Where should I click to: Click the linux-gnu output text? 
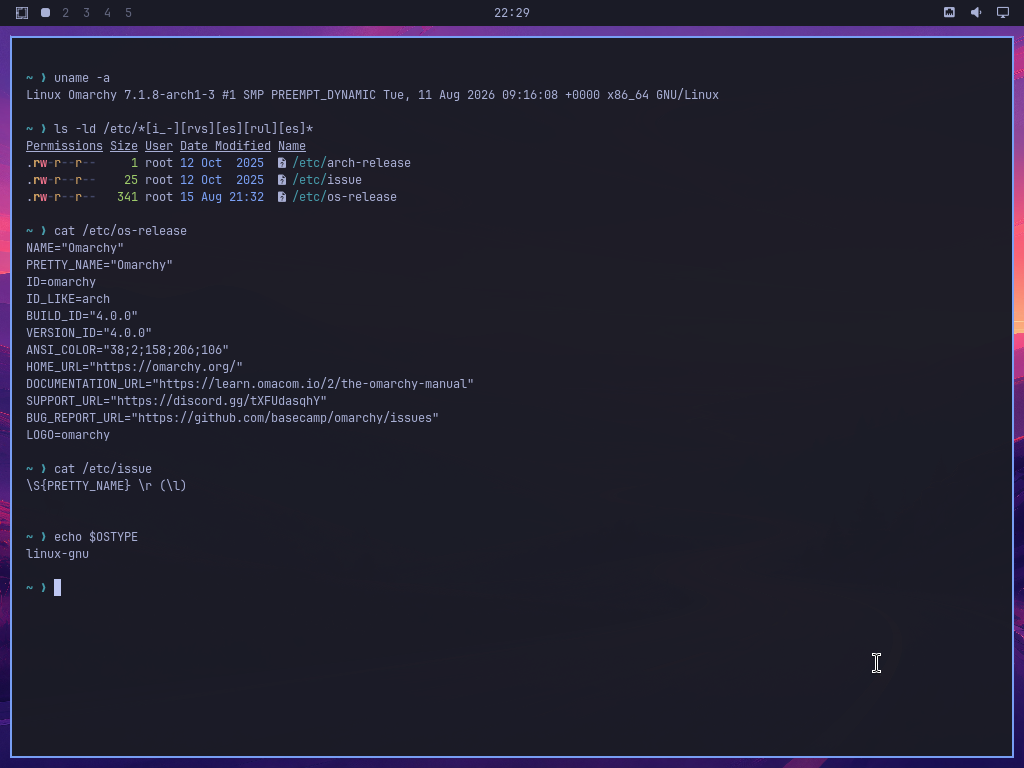click(x=57, y=553)
